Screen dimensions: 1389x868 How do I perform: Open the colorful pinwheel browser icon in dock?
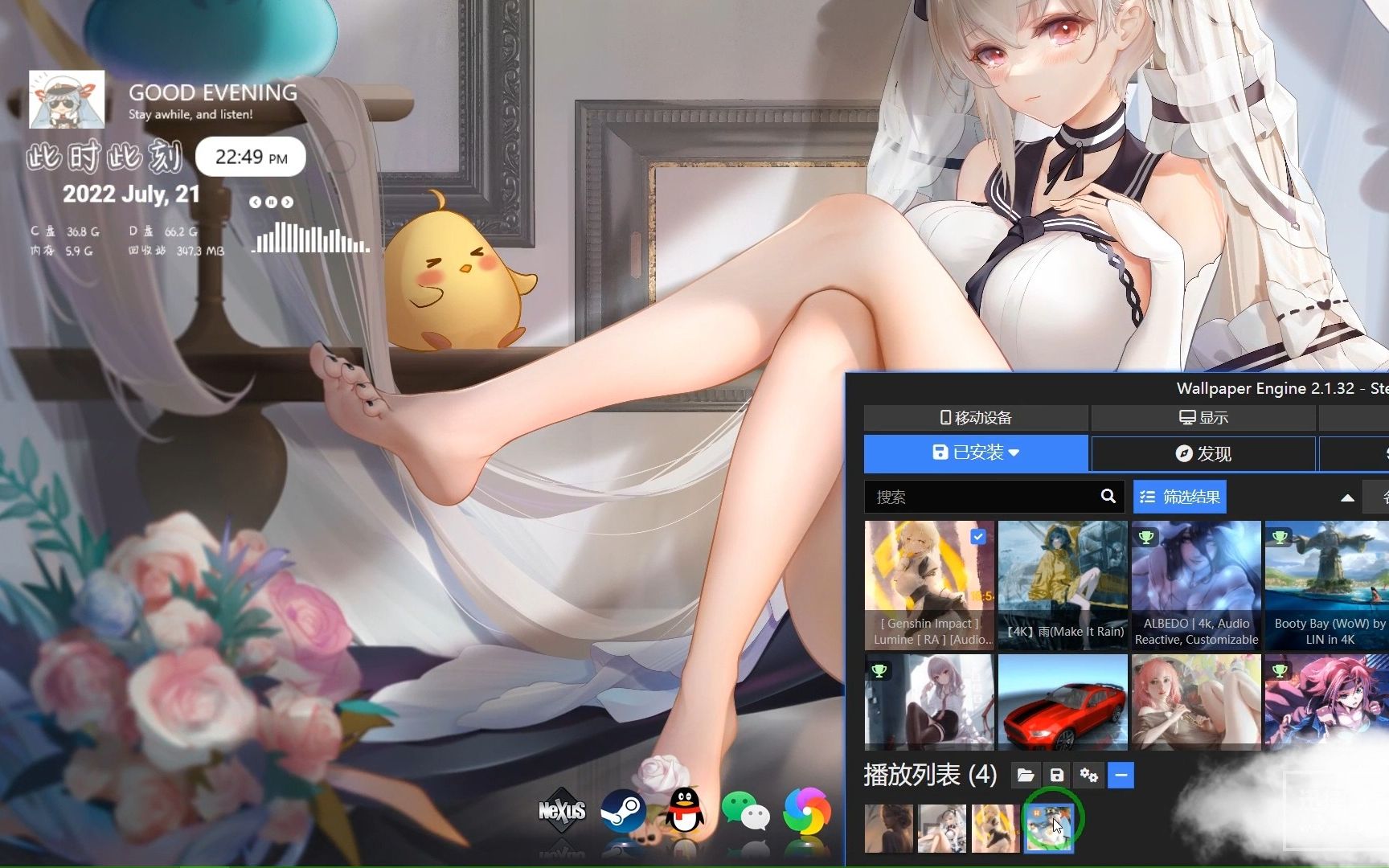click(807, 810)
